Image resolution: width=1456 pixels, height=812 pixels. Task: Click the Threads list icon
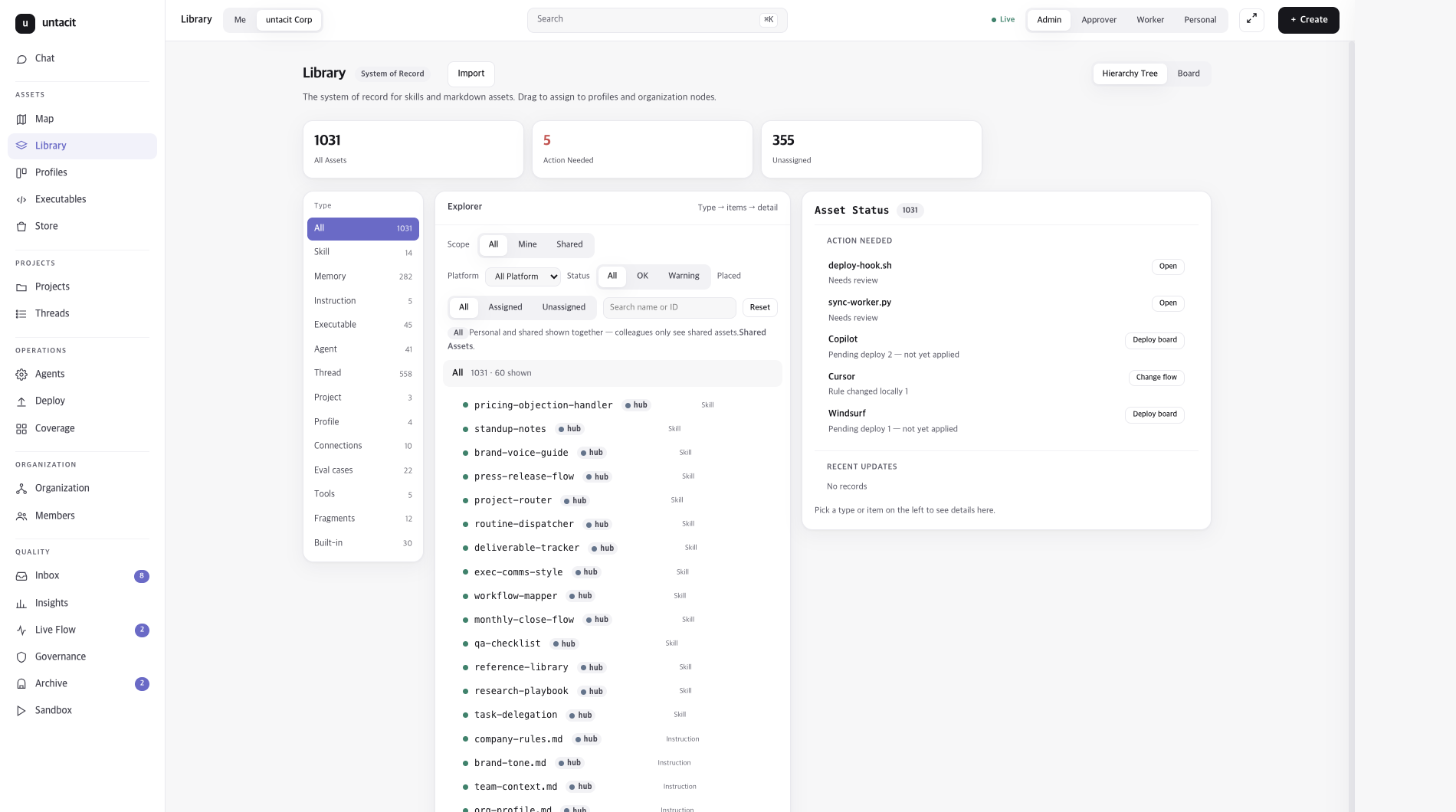point(21,314)
